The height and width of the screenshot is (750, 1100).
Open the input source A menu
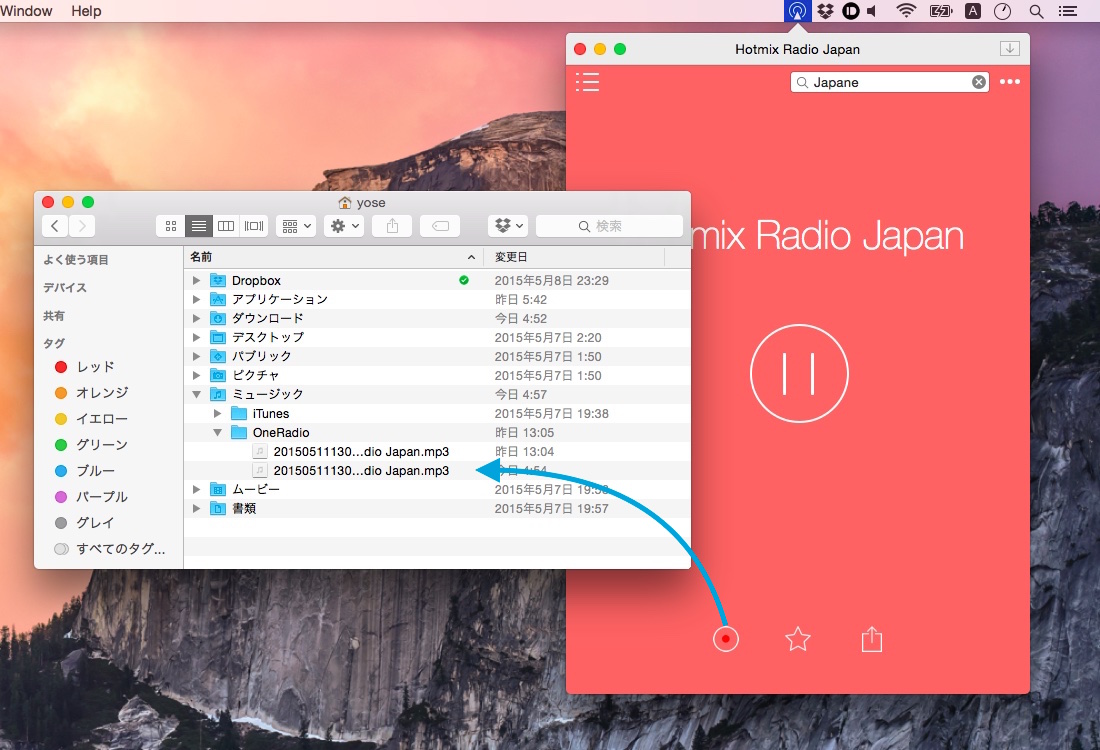[973, 11]
